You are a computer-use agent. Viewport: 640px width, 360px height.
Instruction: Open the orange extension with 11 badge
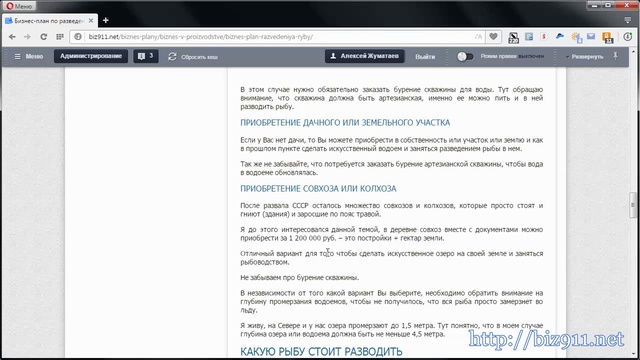point(607,38)
